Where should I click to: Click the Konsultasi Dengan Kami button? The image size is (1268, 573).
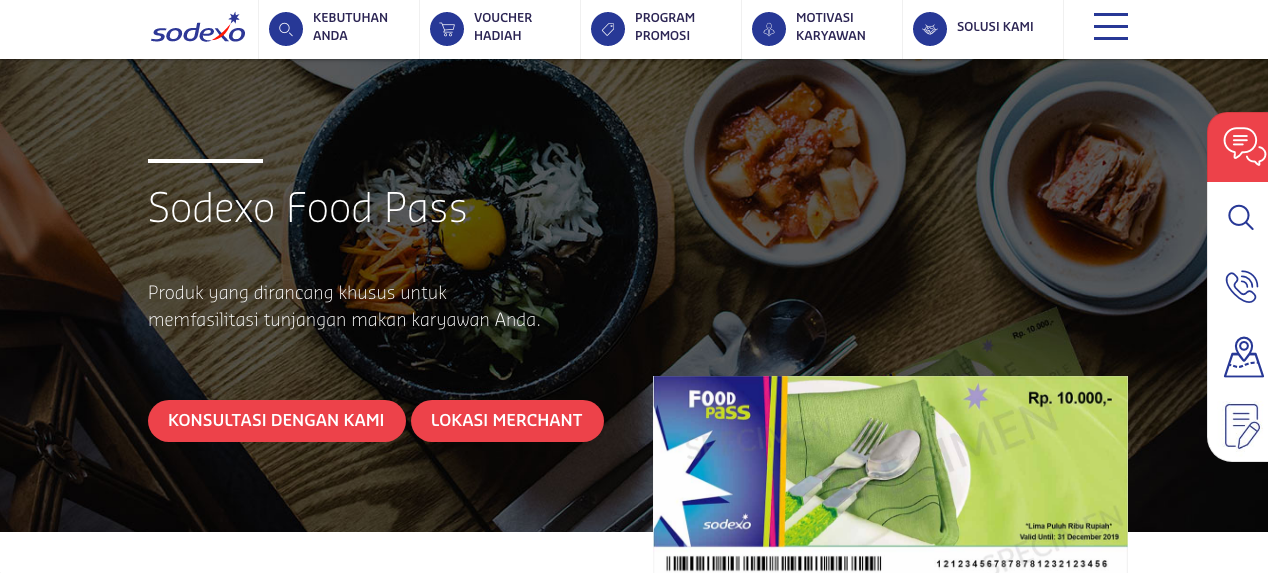tap(276, 421)
